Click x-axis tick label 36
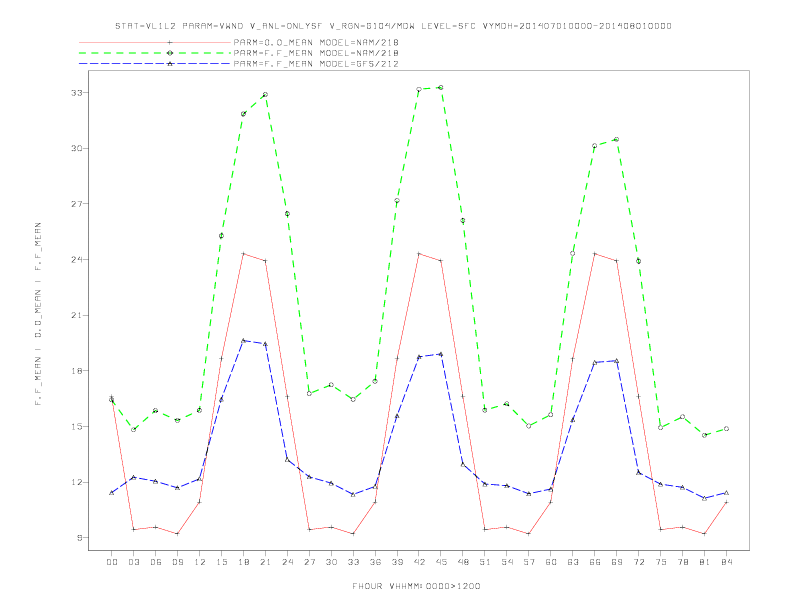The width and height of the screenshot is (792, 612). (375, 562)
